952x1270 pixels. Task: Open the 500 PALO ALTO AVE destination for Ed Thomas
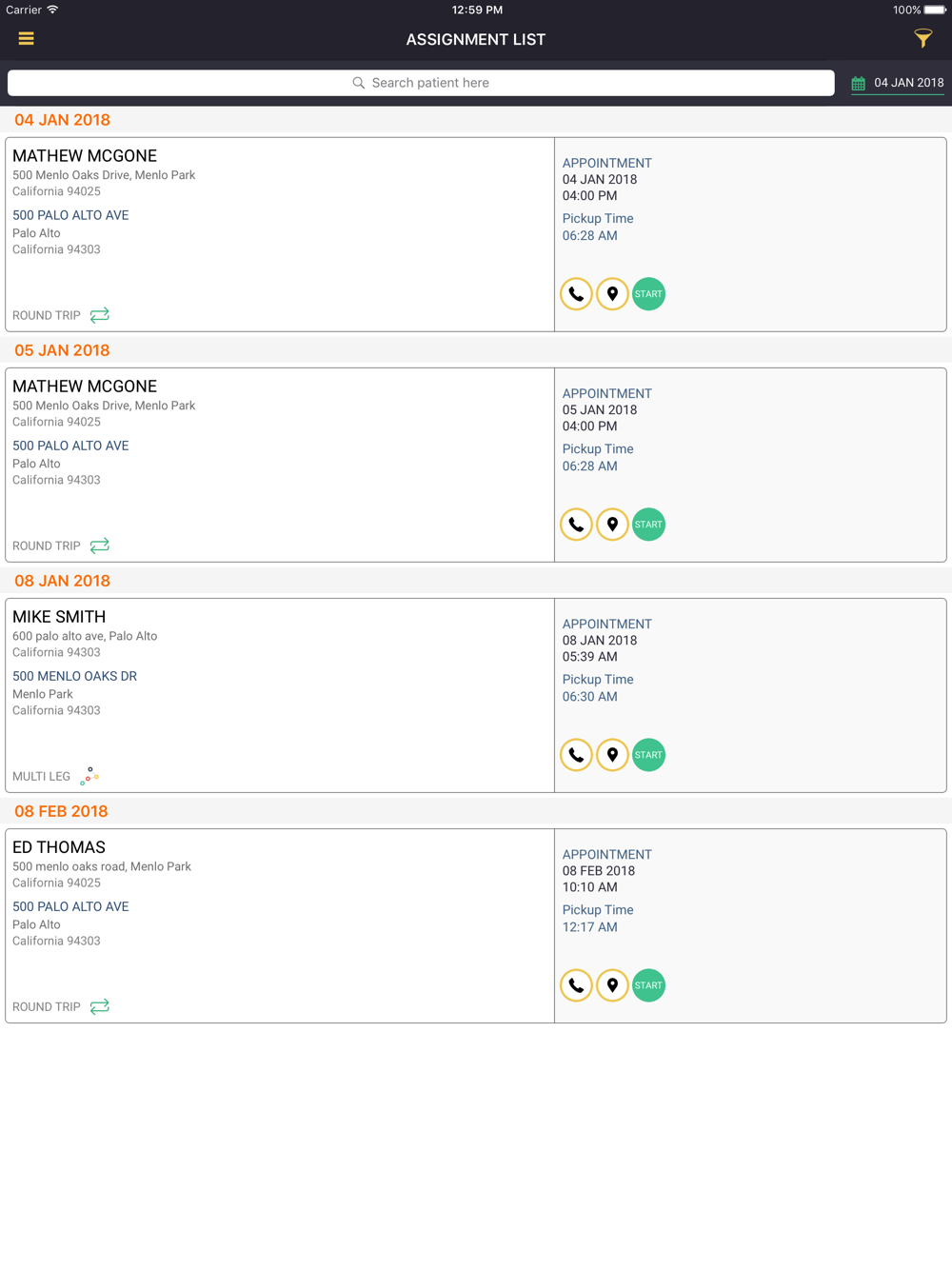tap(70, 906)
